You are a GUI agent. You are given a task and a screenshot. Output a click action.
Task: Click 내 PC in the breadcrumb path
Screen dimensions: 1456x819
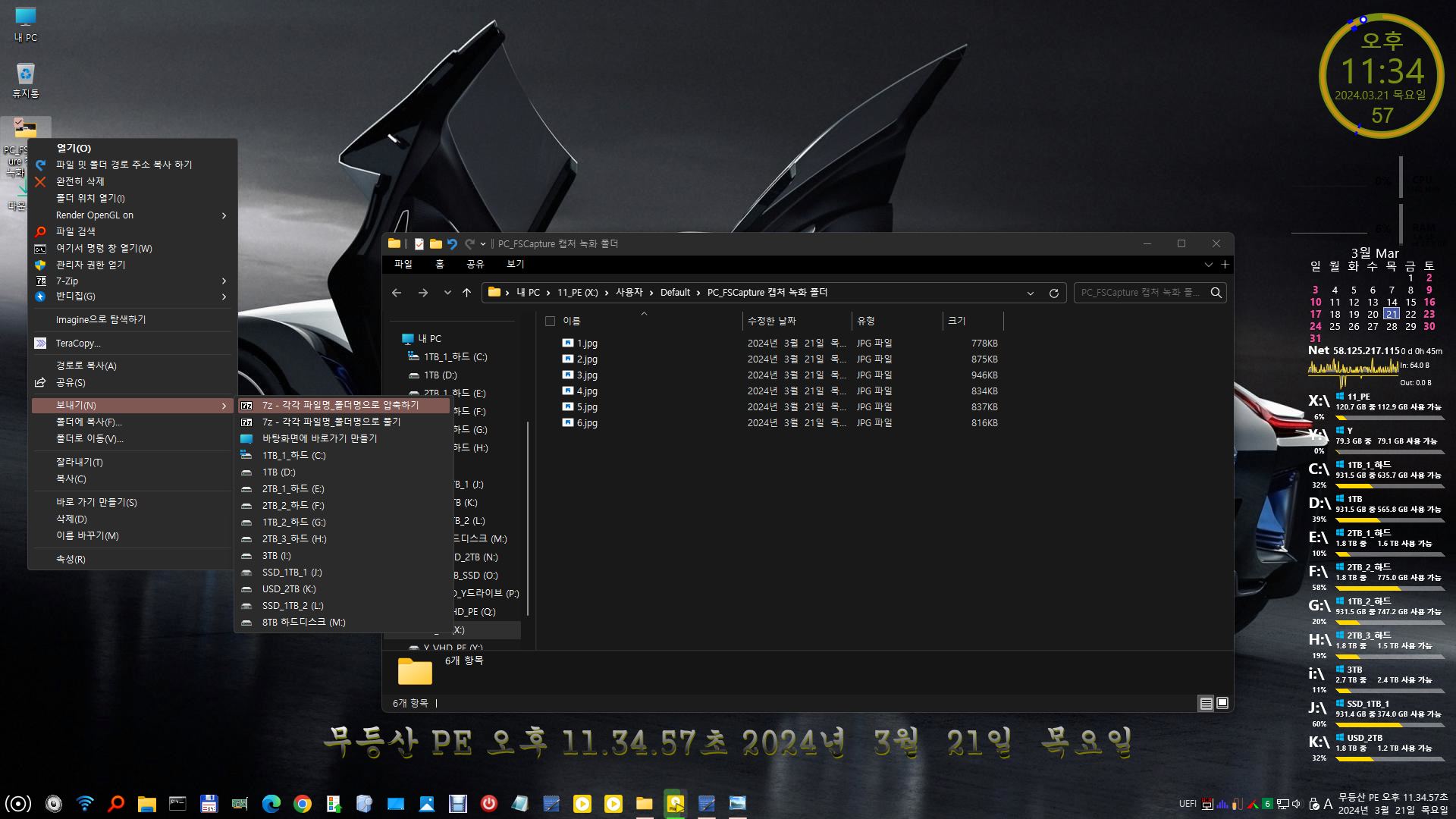click(x=529, y=293)
